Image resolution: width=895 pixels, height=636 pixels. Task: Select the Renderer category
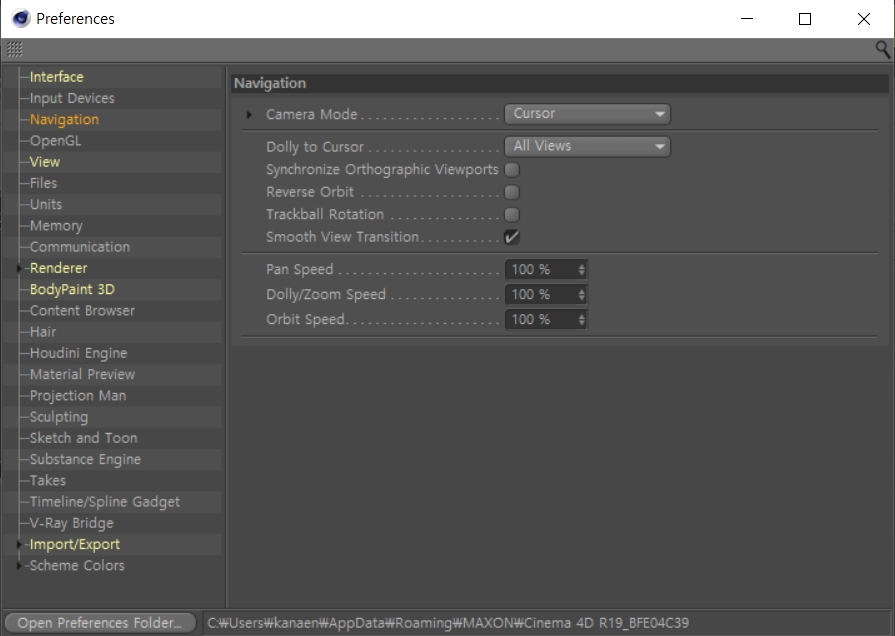(x=59, y=268)
